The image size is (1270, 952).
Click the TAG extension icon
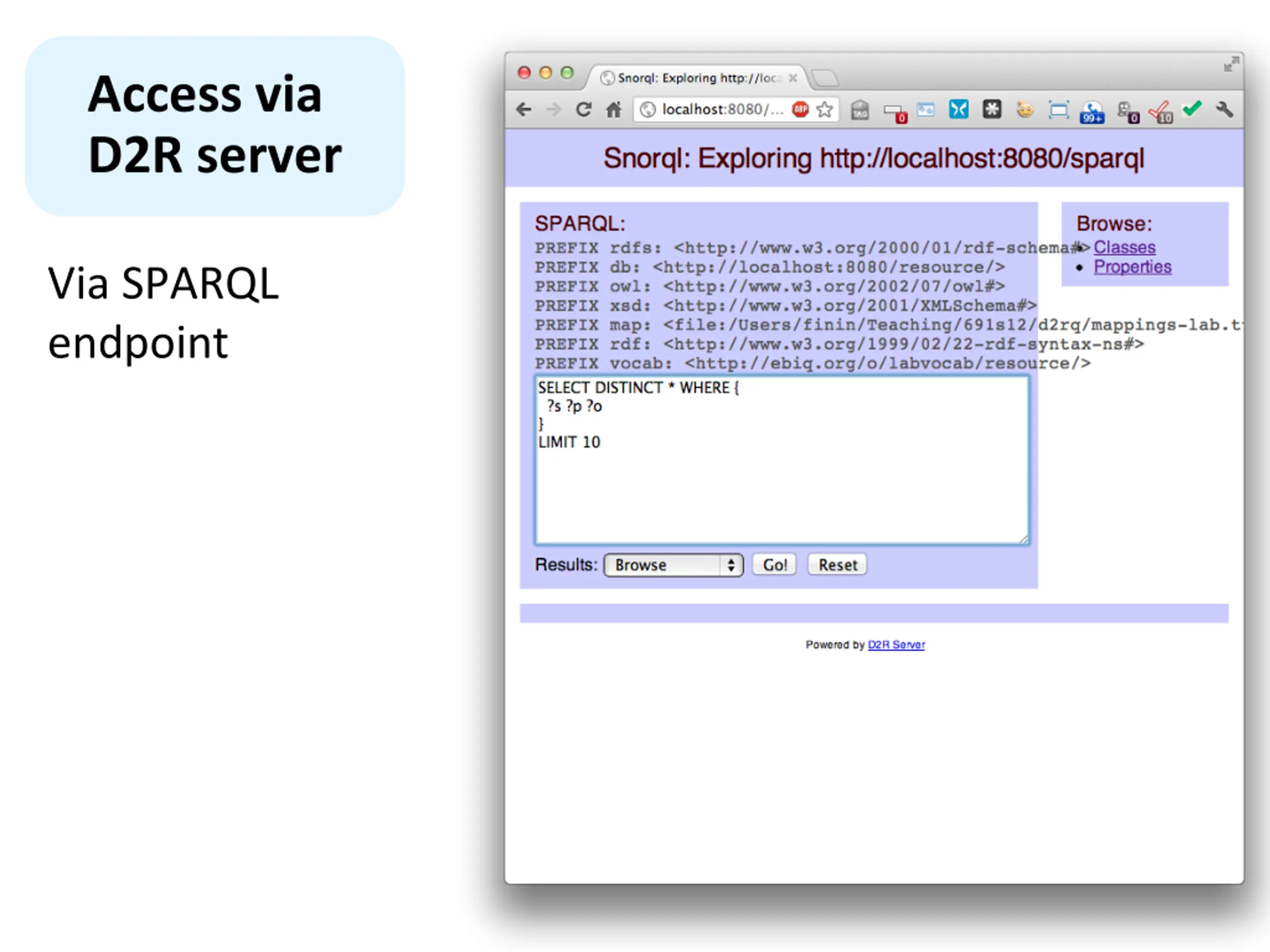(860, 110)
